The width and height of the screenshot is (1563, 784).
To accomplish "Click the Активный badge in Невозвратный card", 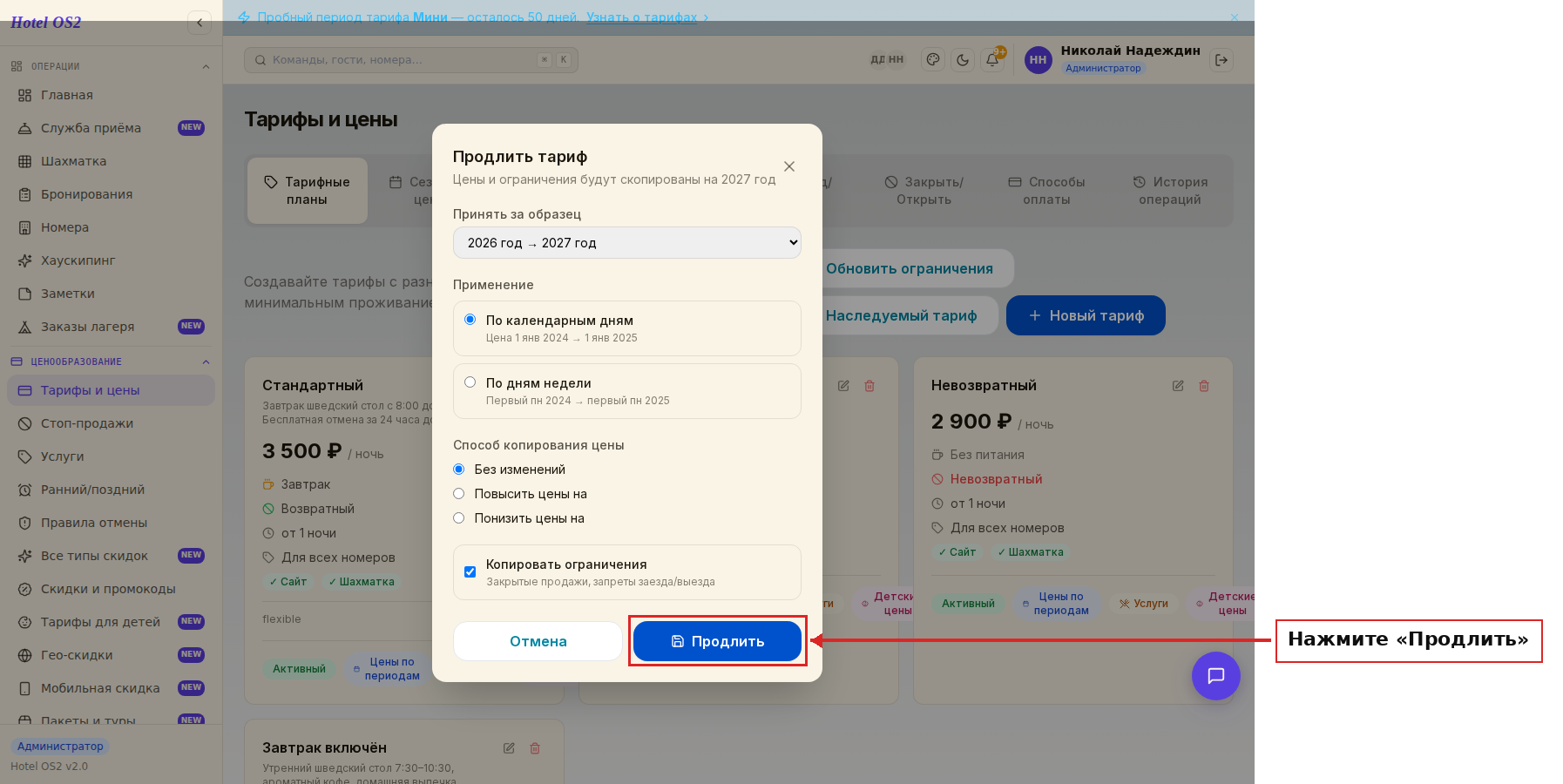I will (968, 604).
